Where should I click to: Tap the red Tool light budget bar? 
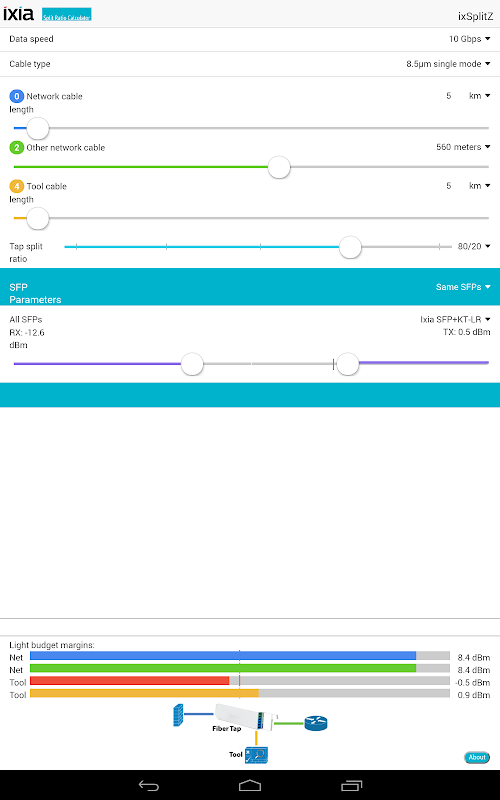click(x=130, y=681)
